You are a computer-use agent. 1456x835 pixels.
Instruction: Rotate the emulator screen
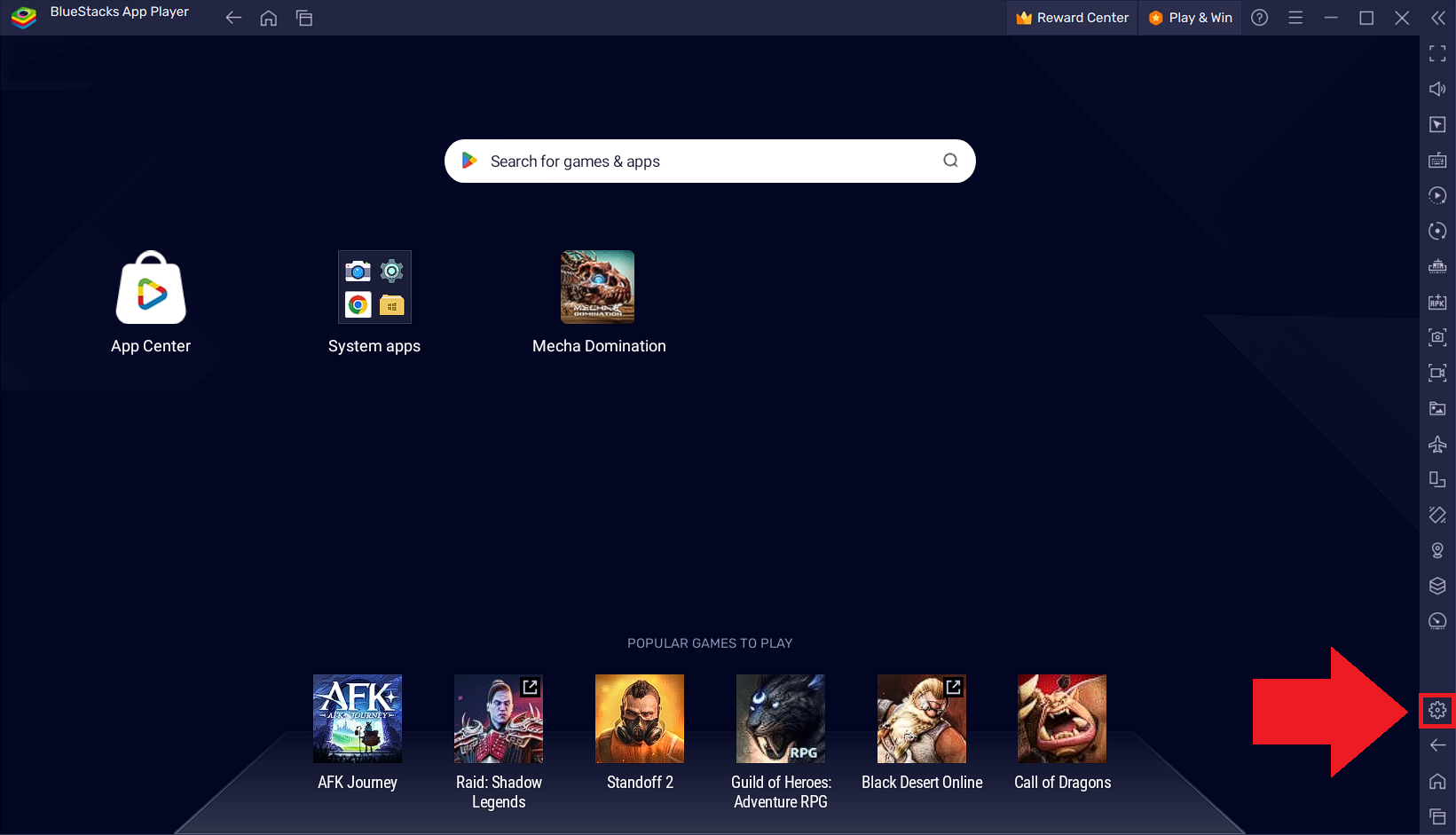[x=1437, y=231]
